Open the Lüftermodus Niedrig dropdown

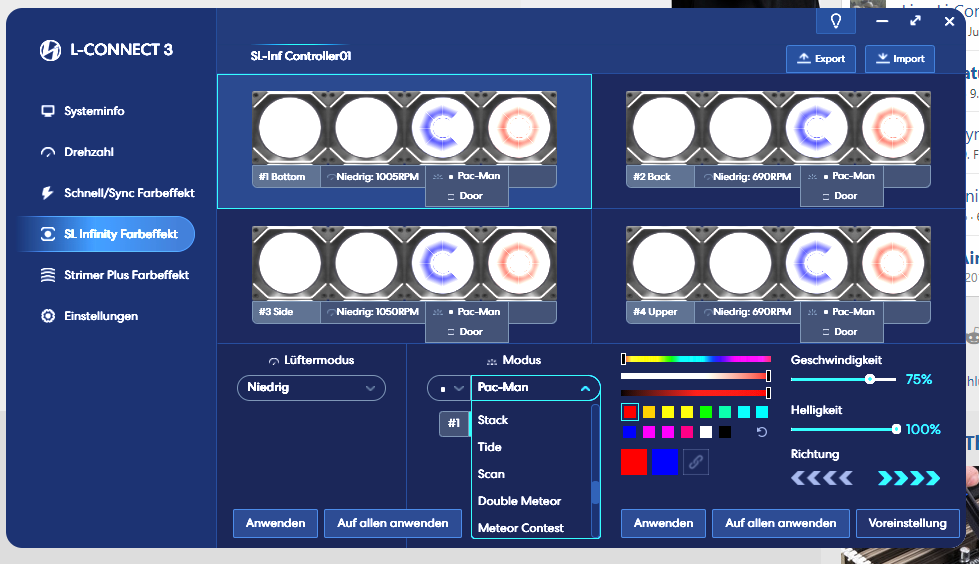coord(311,388)
